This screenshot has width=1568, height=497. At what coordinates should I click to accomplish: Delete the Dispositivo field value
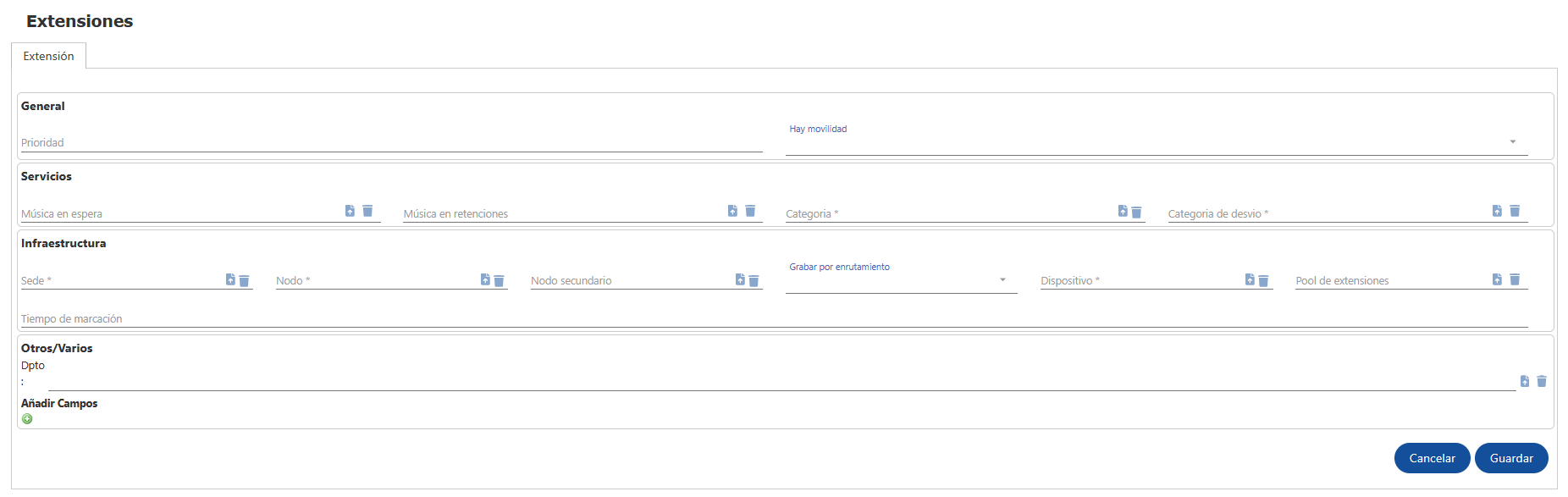1263,280
